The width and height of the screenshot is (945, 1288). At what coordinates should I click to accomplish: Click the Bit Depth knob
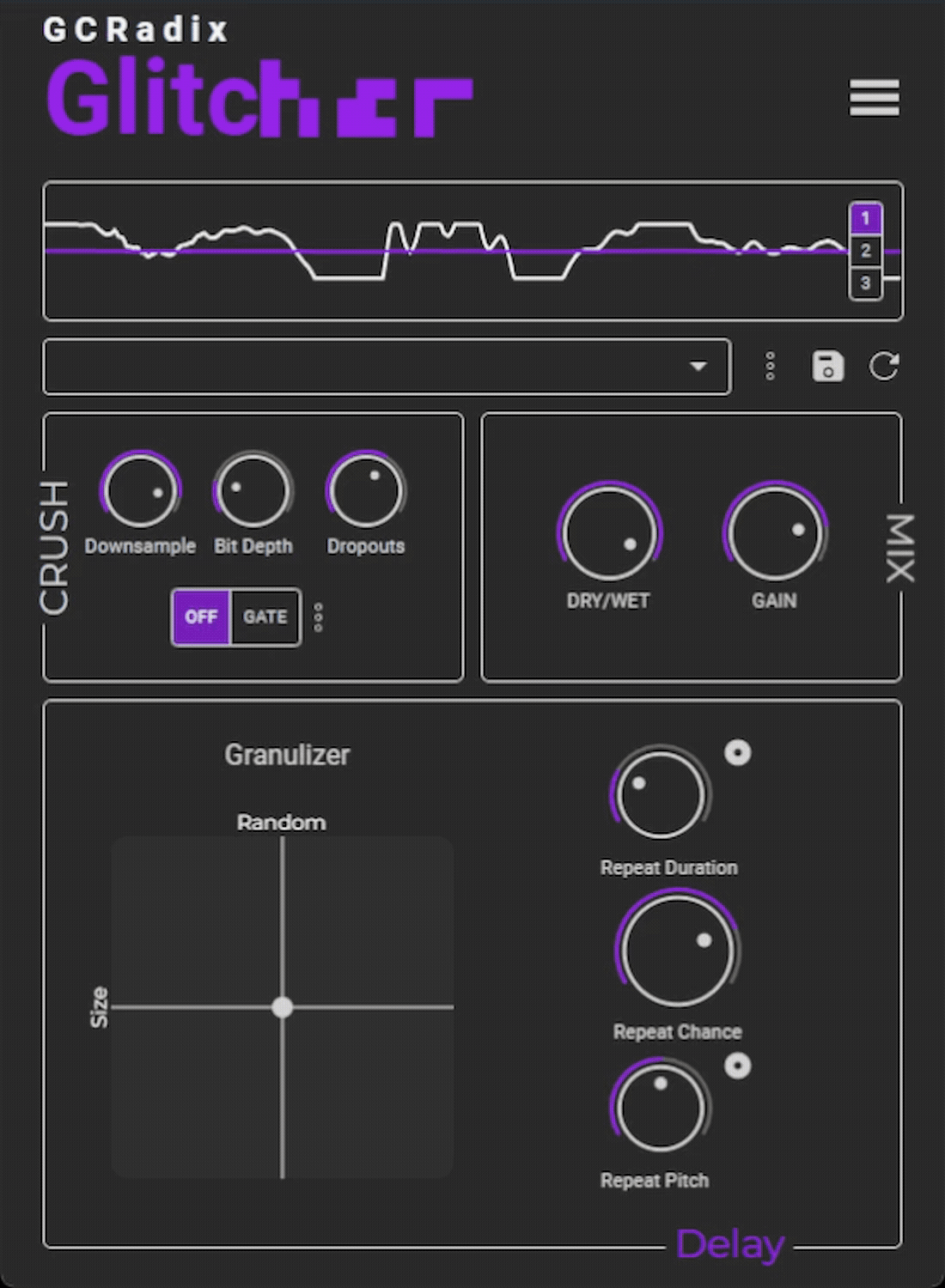(253, 491)
